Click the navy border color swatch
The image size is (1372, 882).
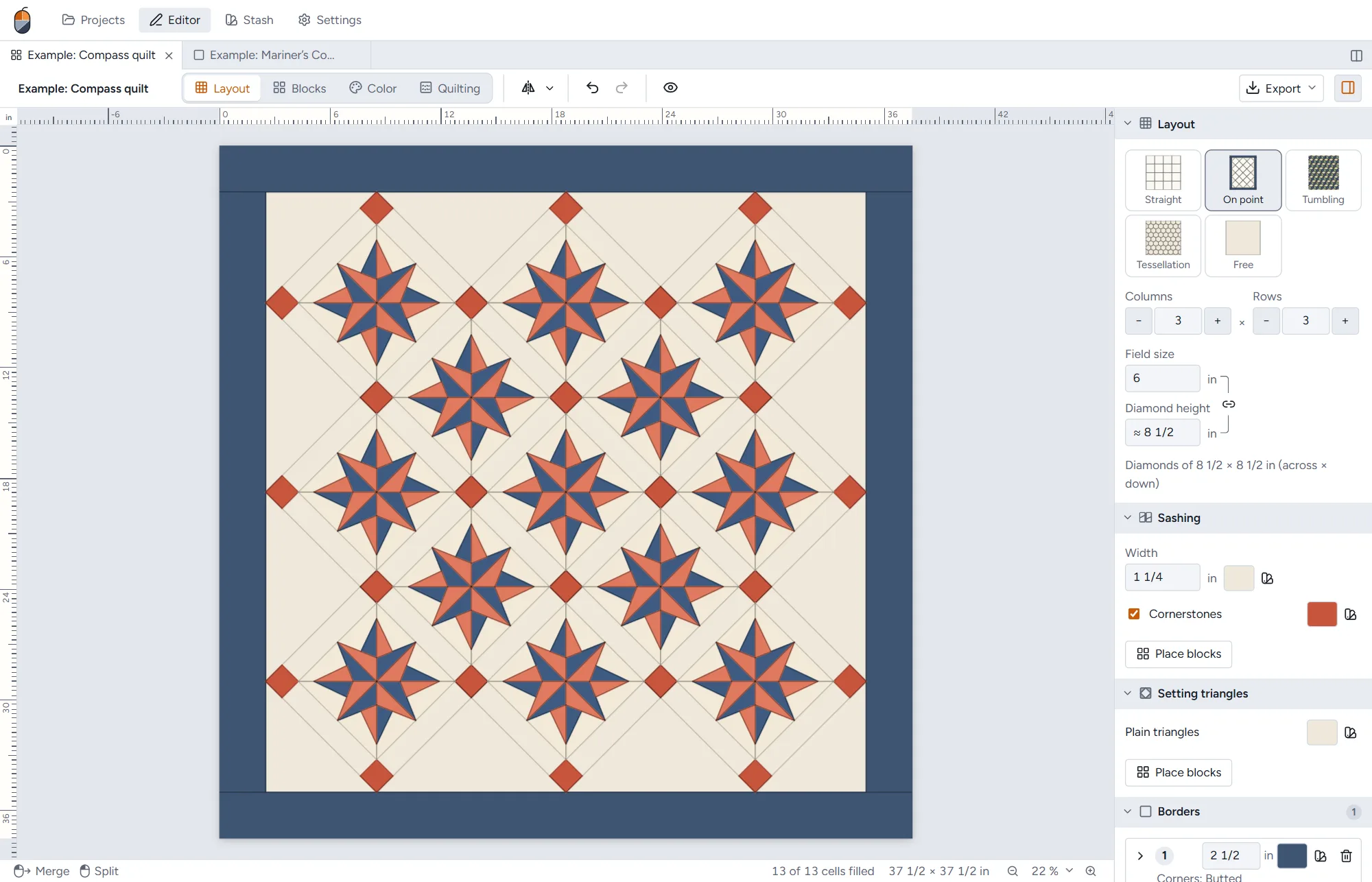click(1292, 855)
